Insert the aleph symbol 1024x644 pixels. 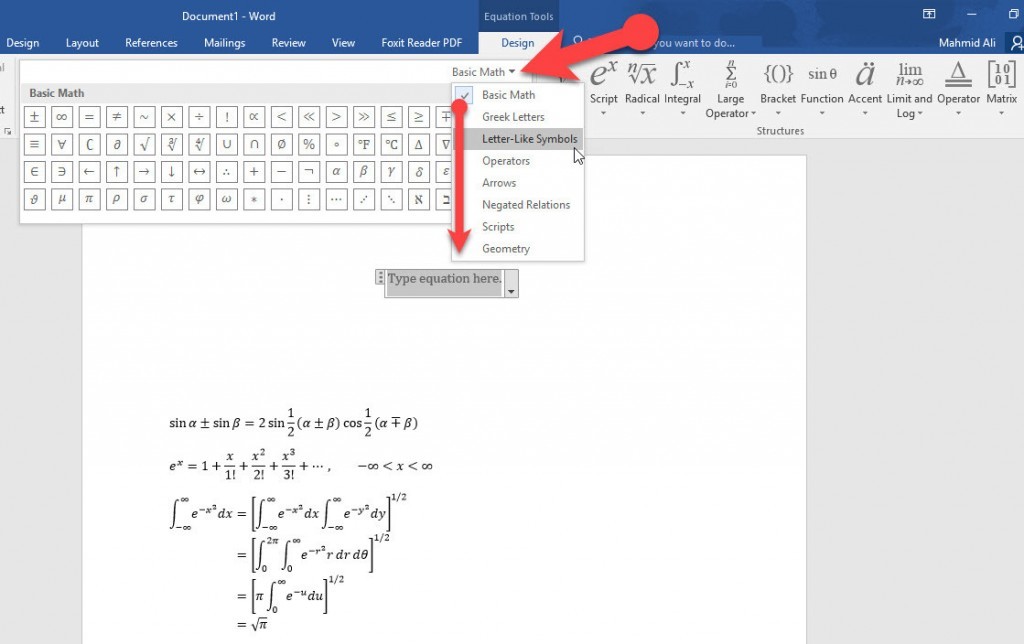coord(419,199)
